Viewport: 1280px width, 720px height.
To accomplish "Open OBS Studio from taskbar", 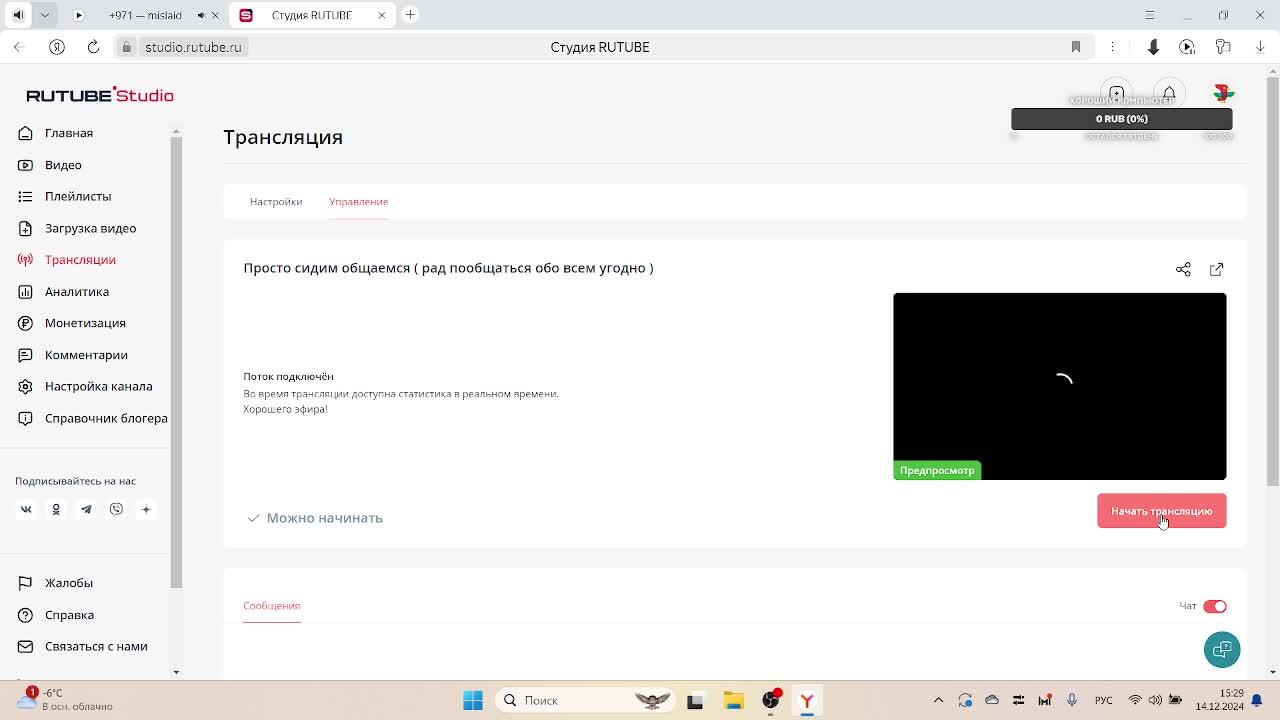I will [x=771, y=700].
